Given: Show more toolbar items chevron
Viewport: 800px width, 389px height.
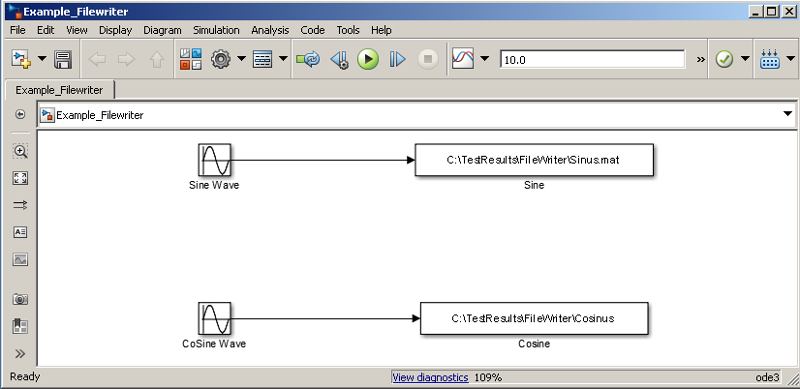Looking at the screenshot, I should tap(701, 60).
